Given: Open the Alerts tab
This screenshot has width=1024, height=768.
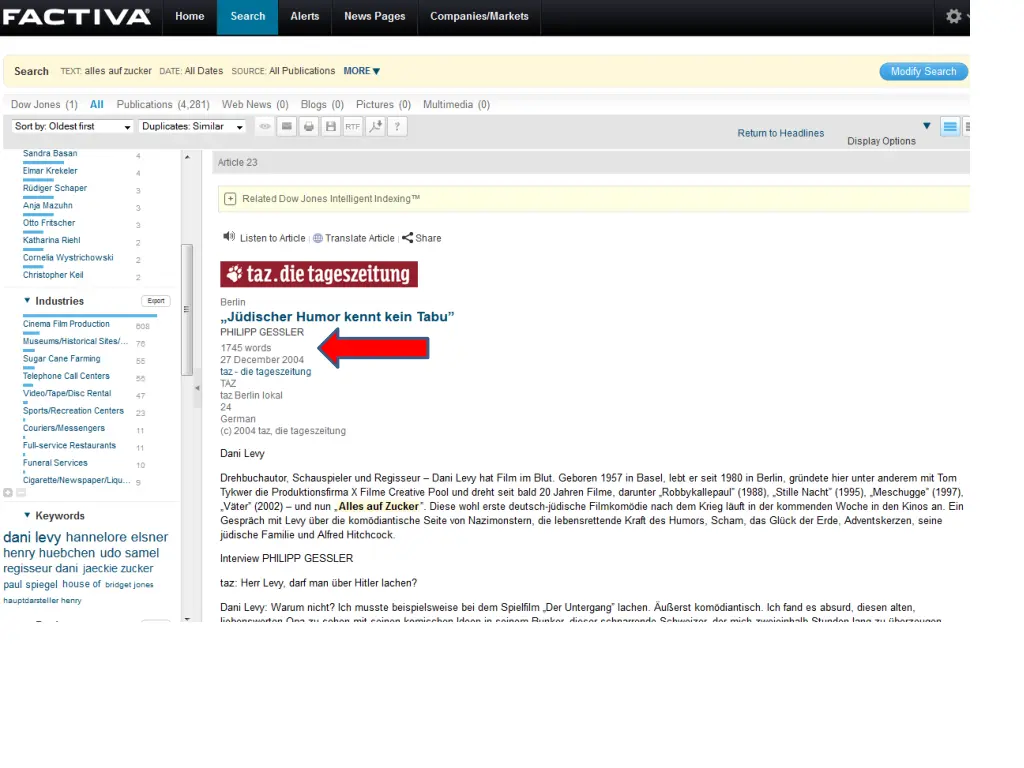Looking at the screenshot, I should click(x=304, y=16).
